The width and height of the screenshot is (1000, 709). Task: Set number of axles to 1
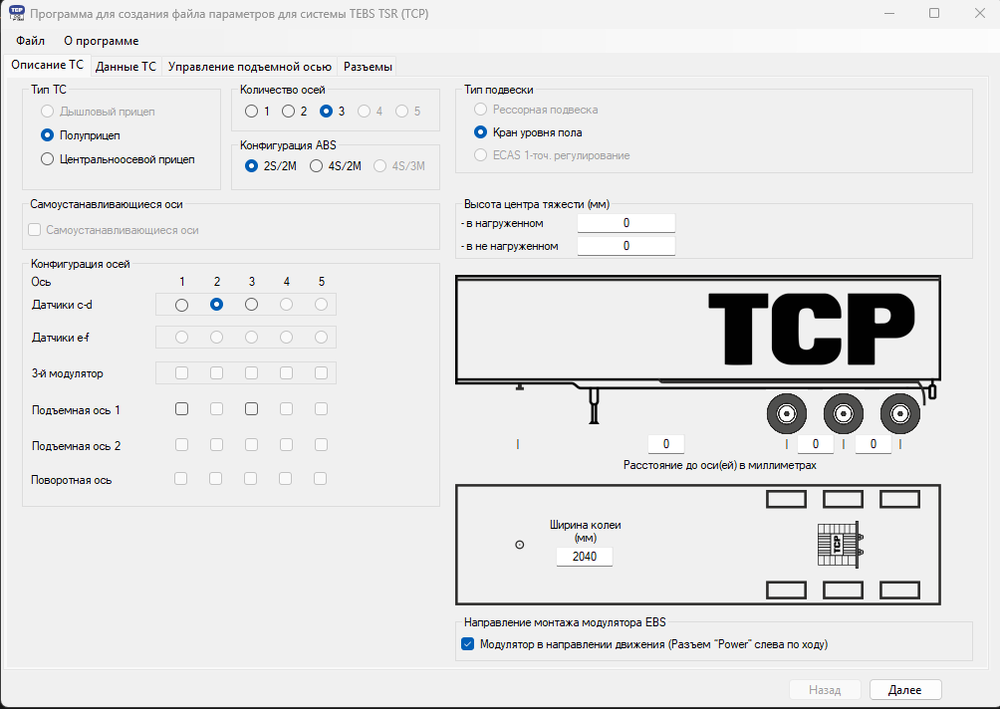click(258, 111)
